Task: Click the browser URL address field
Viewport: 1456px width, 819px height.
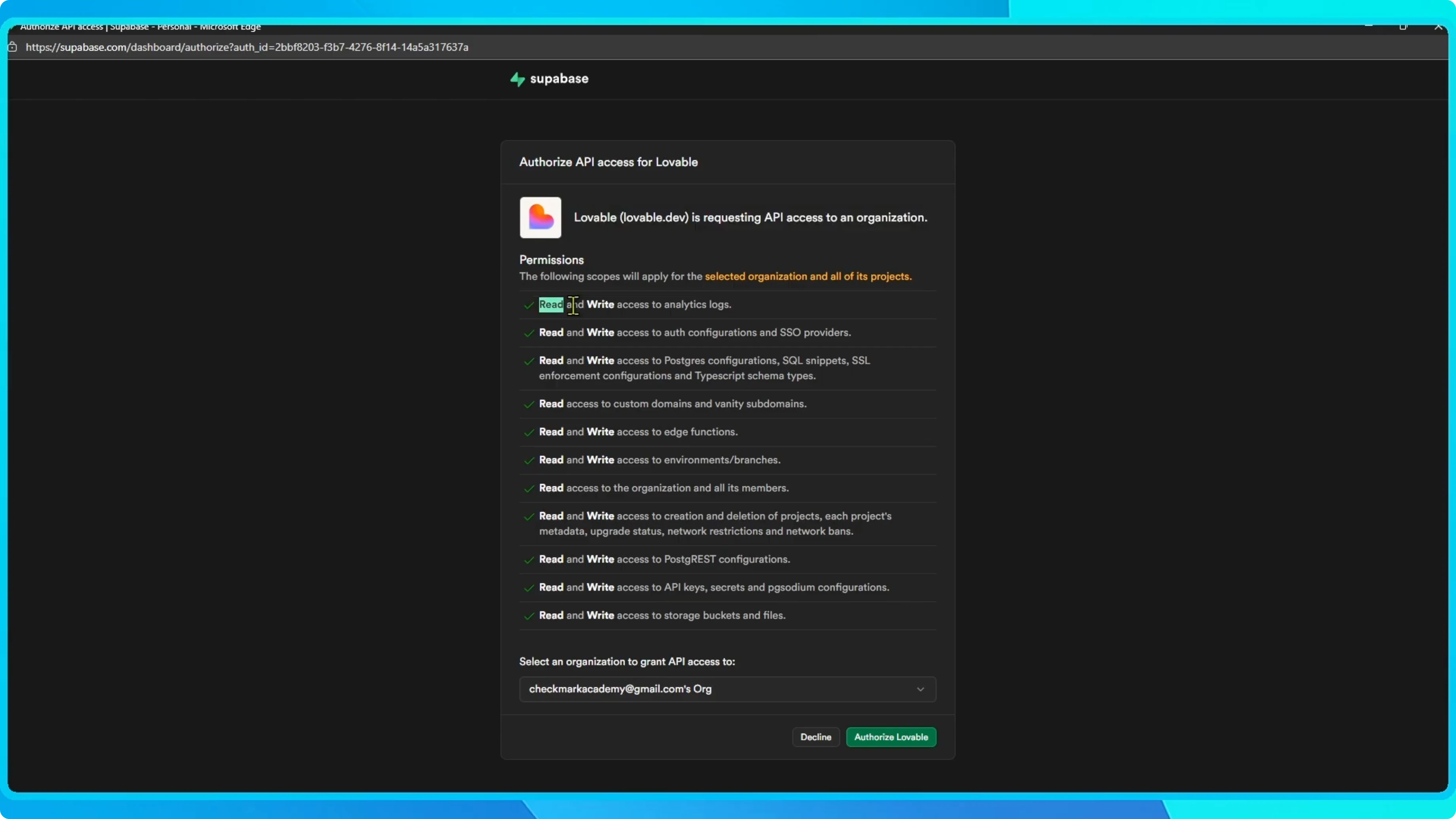Action: (247, 47)
